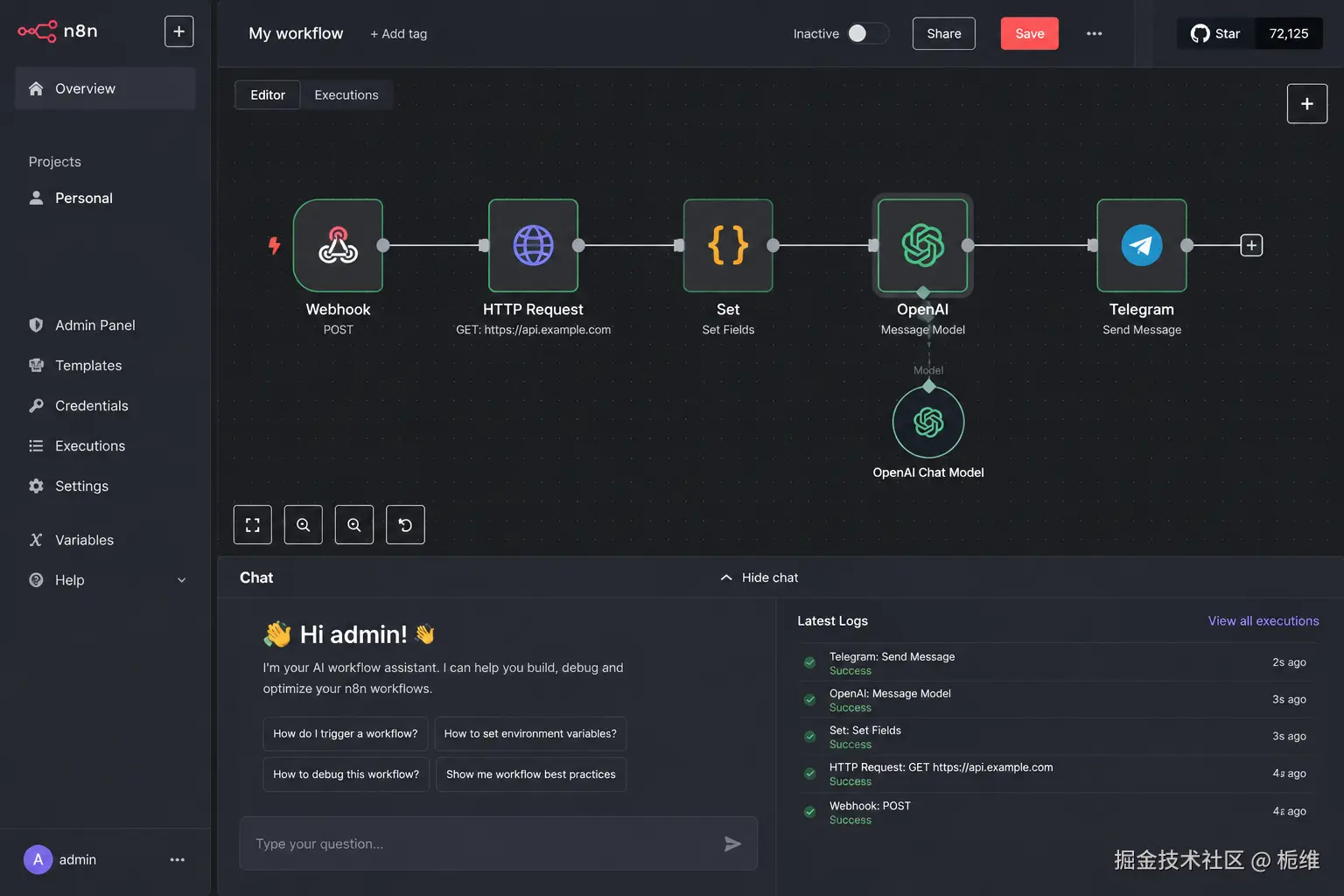Click the Share button
1344x896 pixels.
[944, 33]
